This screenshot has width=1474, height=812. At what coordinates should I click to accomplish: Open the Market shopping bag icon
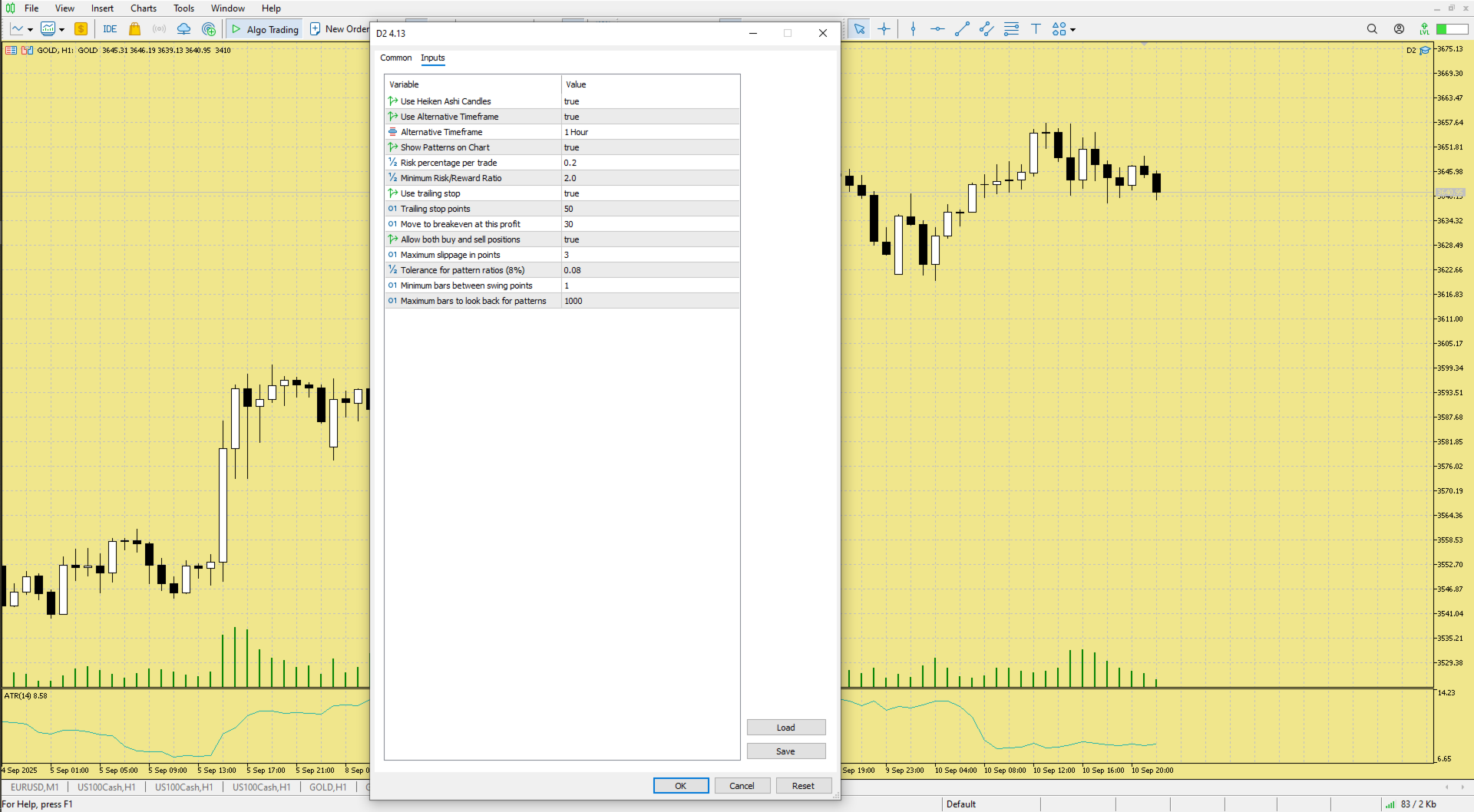135,29
